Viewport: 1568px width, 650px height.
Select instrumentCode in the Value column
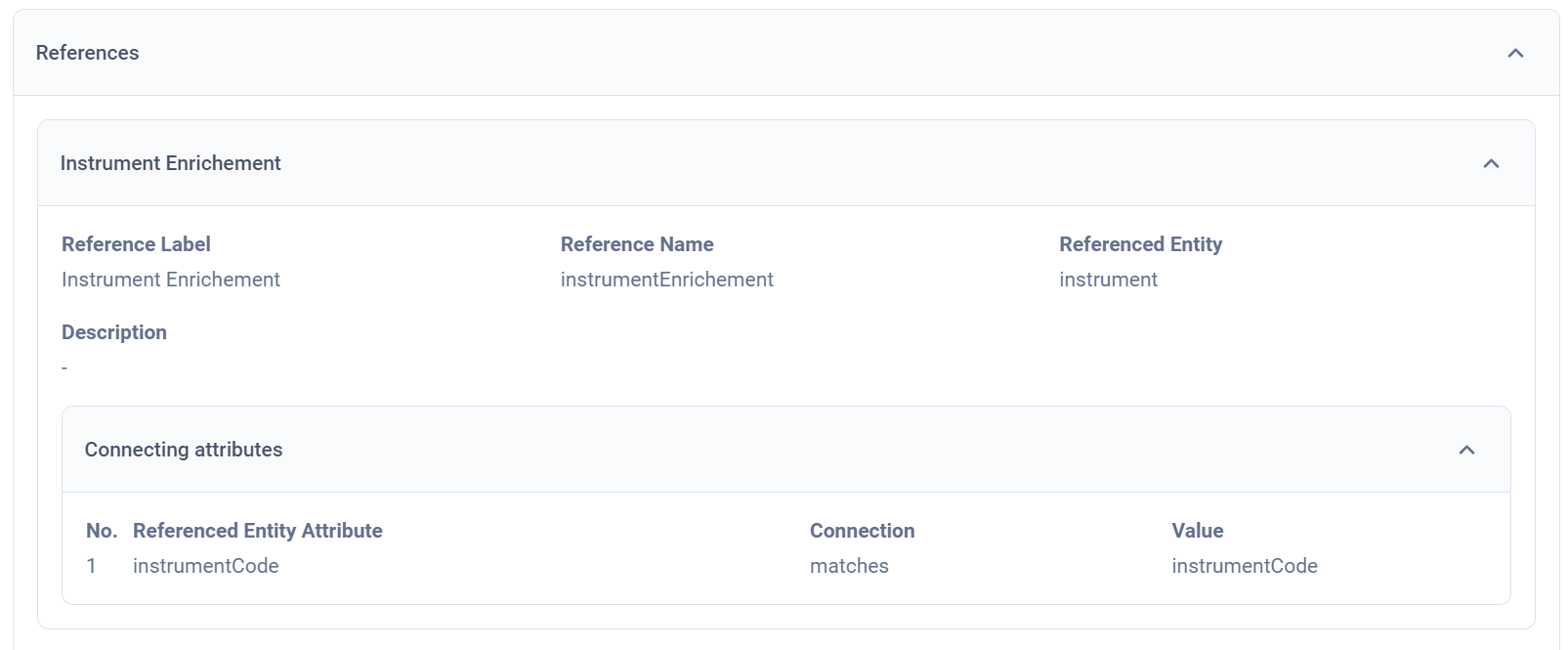point(1244,566)
